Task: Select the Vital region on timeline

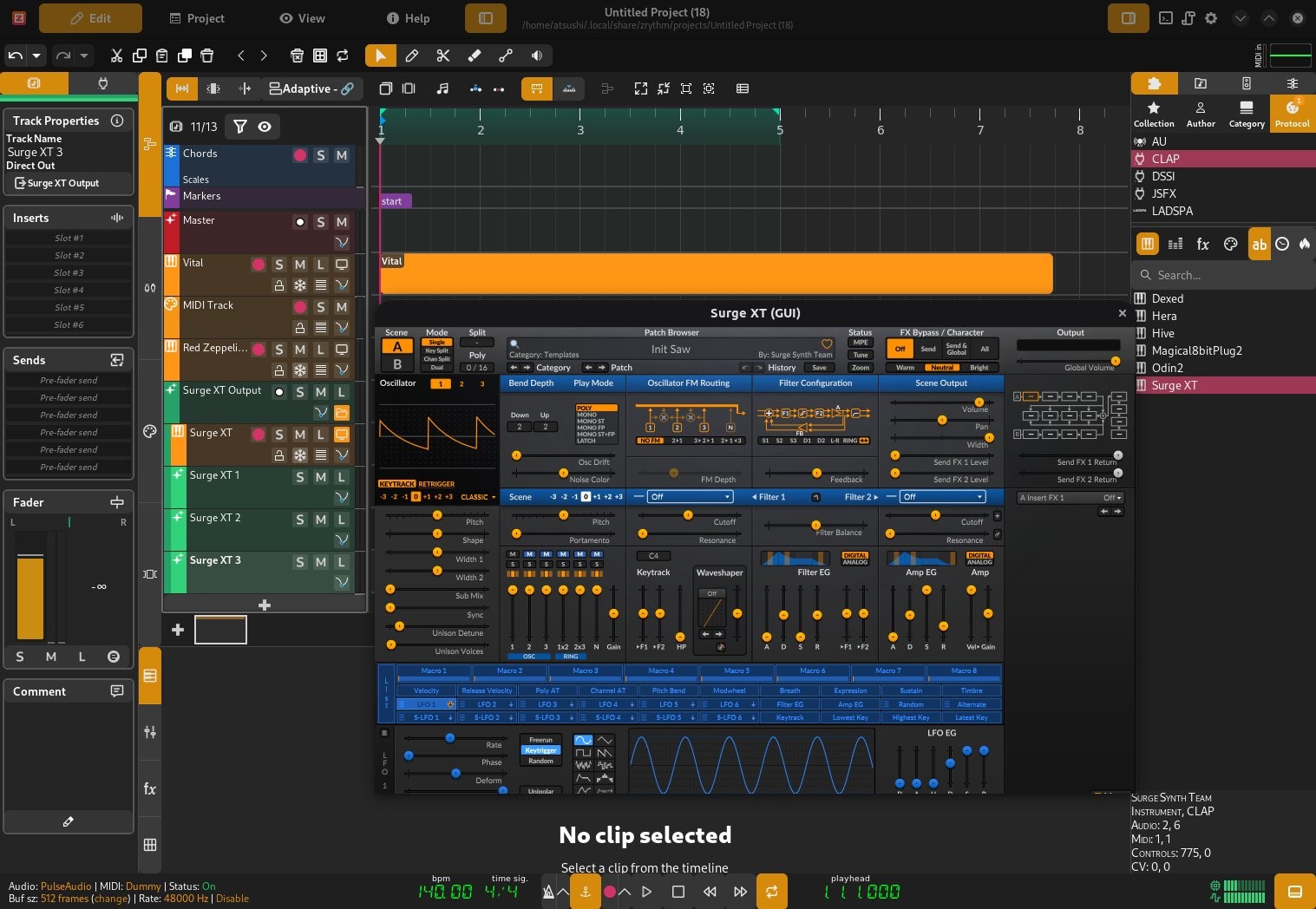Action: tap(717, 273)
